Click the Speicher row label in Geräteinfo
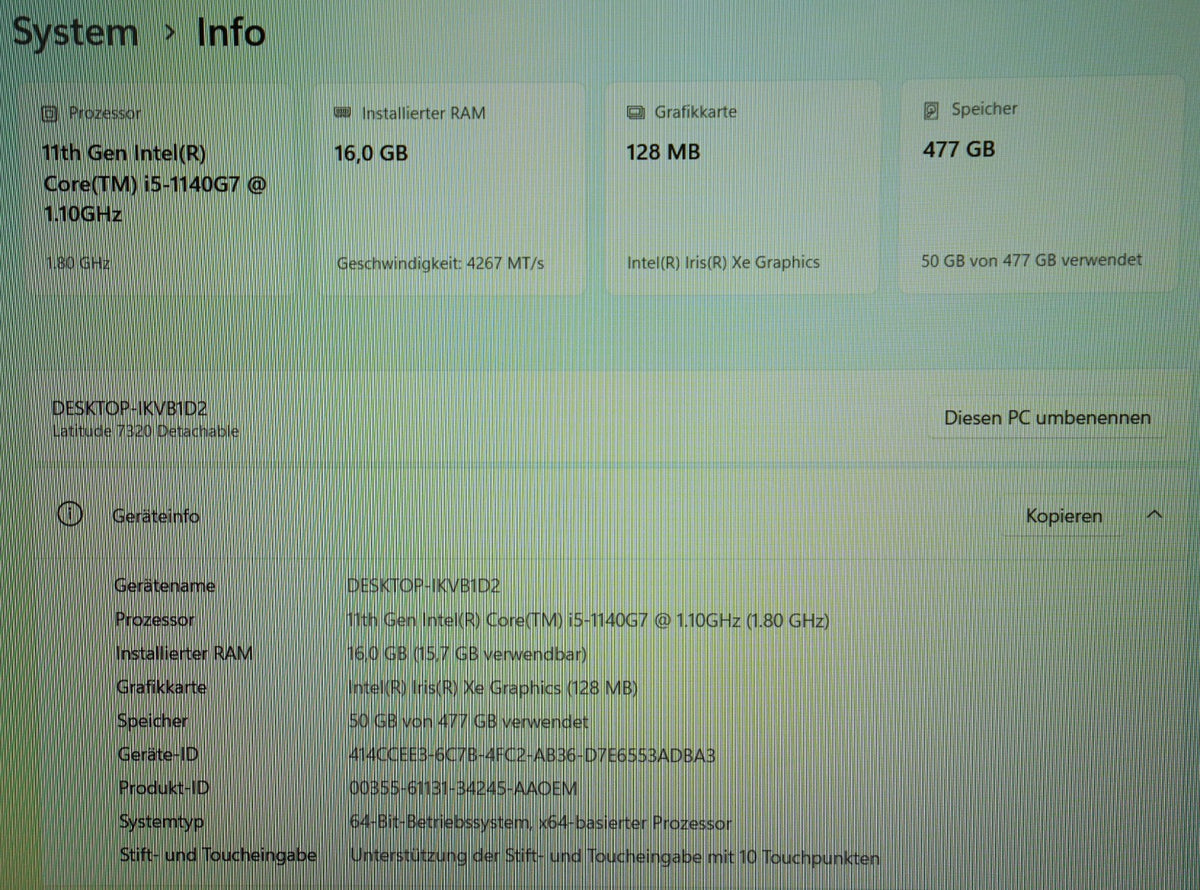 (x=152, y=720)
